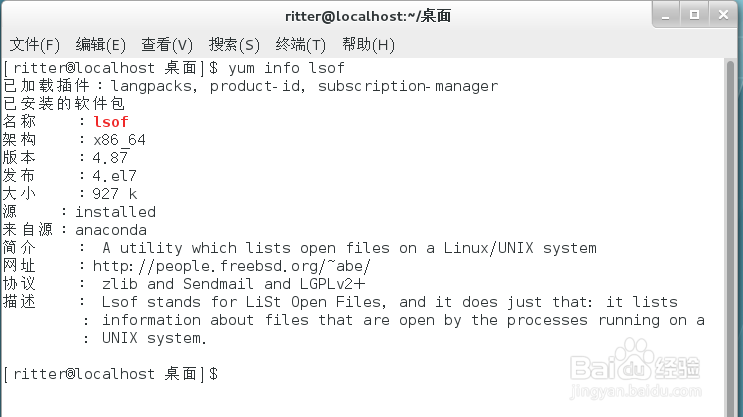This screenshot has width=743, height=417.
Task: Open the 编辑(E) menu
Action: click(x=100, y=45)
